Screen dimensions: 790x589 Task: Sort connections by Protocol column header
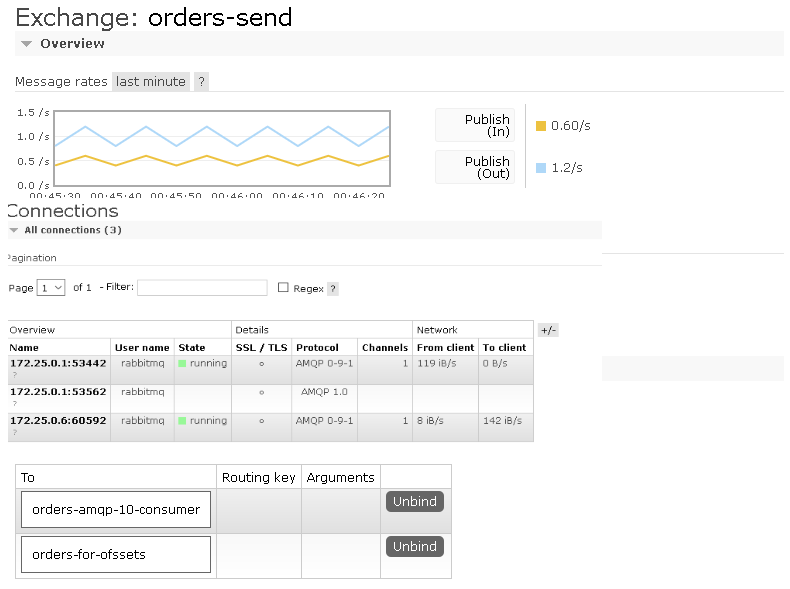pos(317,347)
